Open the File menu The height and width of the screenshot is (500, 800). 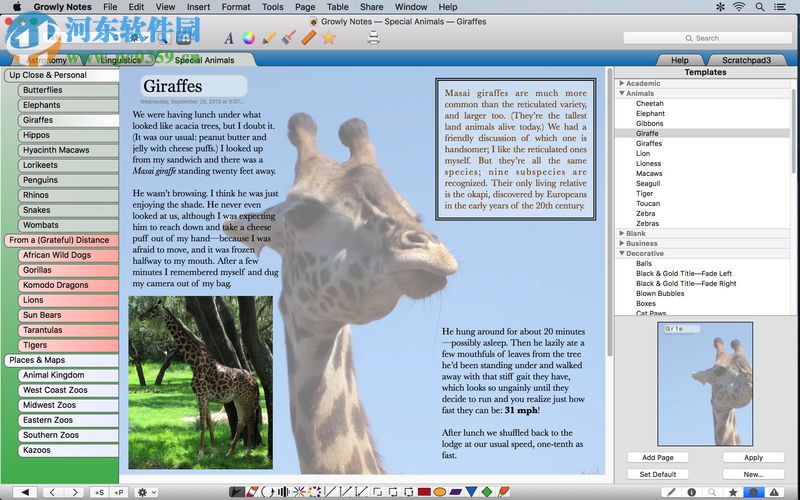pyautogui.click(x=110, y=7)
